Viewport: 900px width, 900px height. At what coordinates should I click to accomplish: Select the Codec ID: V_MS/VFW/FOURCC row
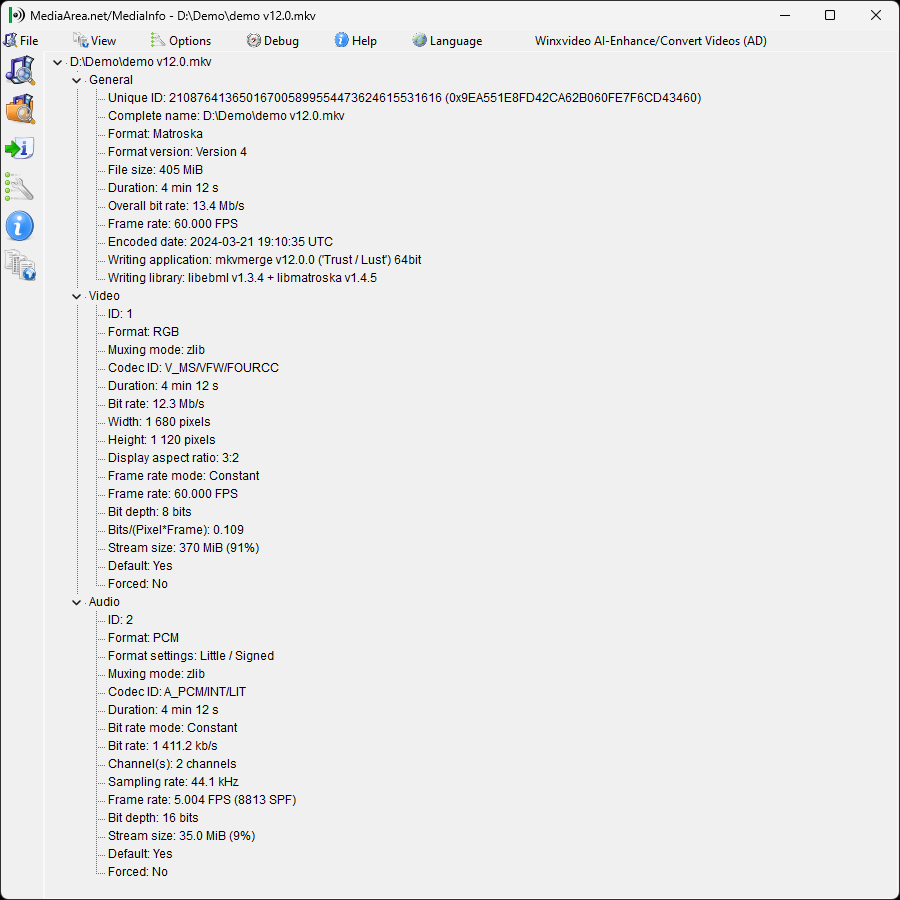coord(193,368)
